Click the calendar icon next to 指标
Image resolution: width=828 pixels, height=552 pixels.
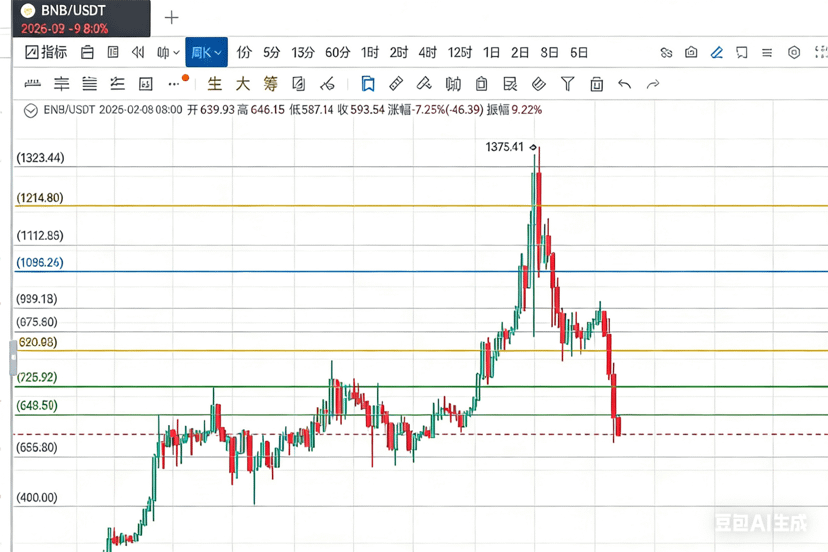click(87, 52)
